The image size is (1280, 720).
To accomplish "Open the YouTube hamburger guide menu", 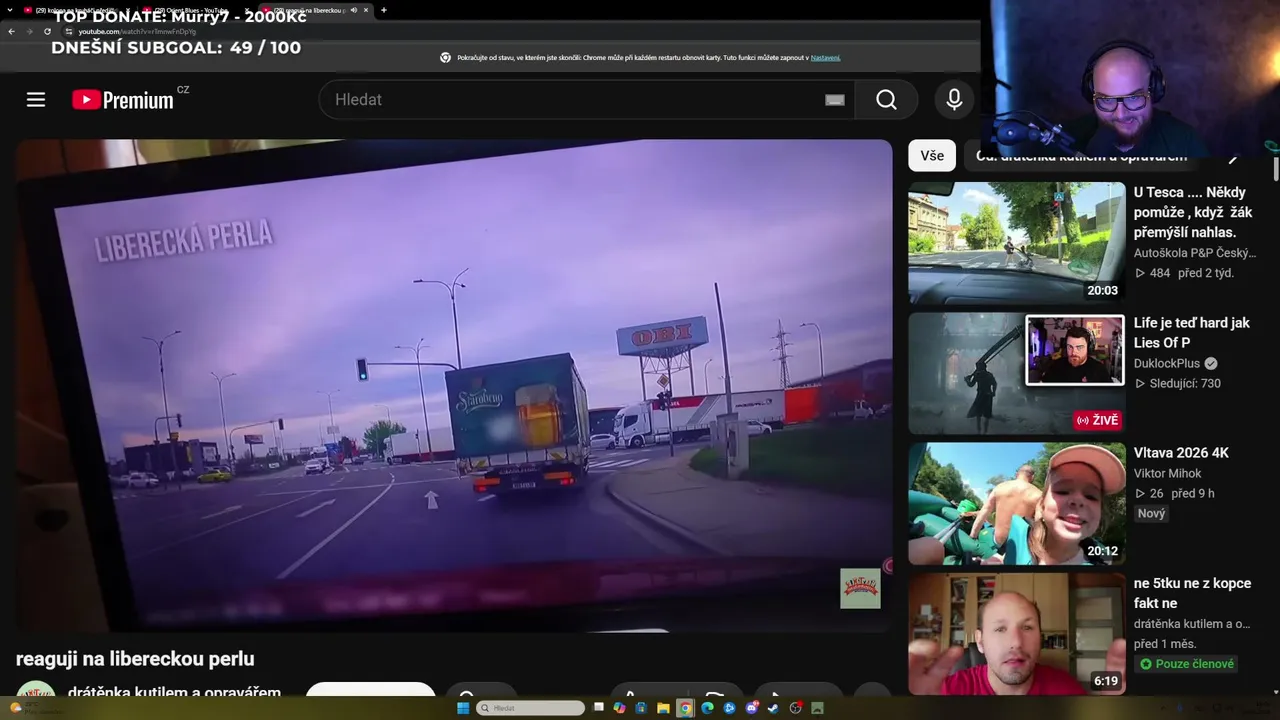I will (x=36, y=99).
